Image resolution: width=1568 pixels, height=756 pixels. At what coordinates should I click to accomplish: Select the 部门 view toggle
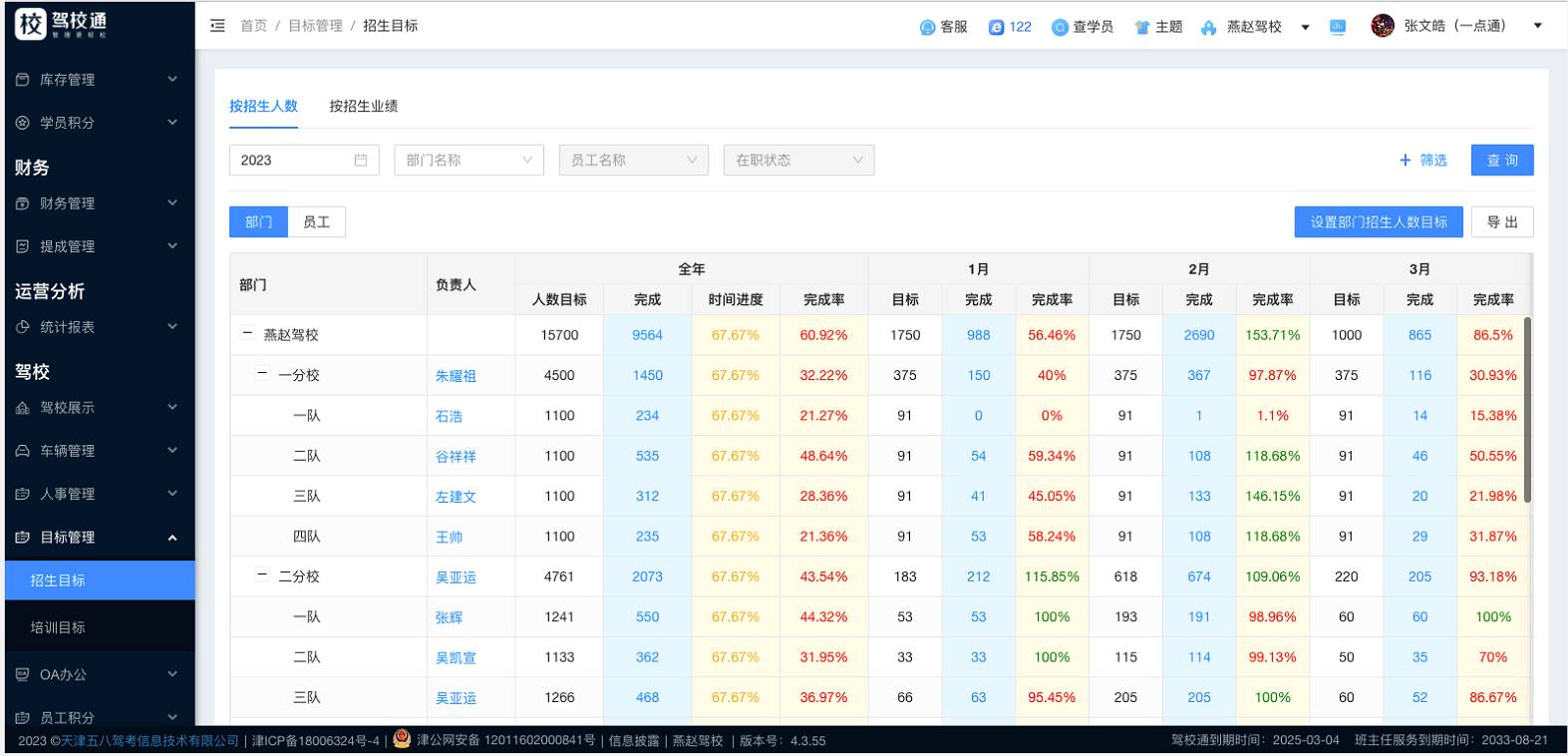tap(258, 222)
